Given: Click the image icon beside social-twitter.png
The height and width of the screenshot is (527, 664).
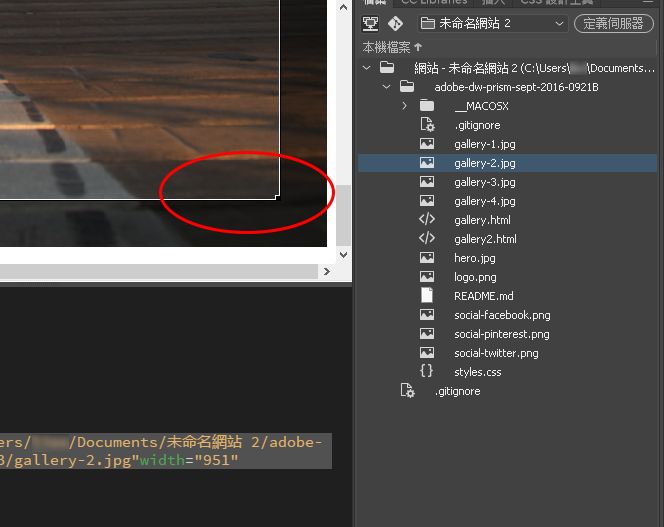Looking at the screenshot, I should (x=427, y=352).
